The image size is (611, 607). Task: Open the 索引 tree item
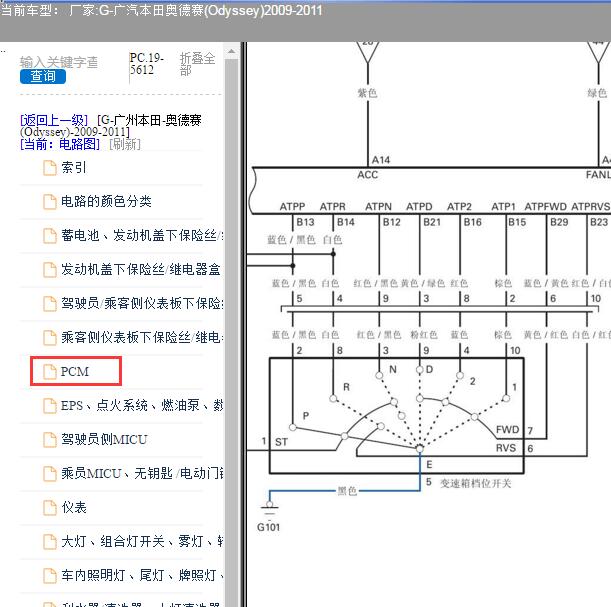click(x=74, y=168)
